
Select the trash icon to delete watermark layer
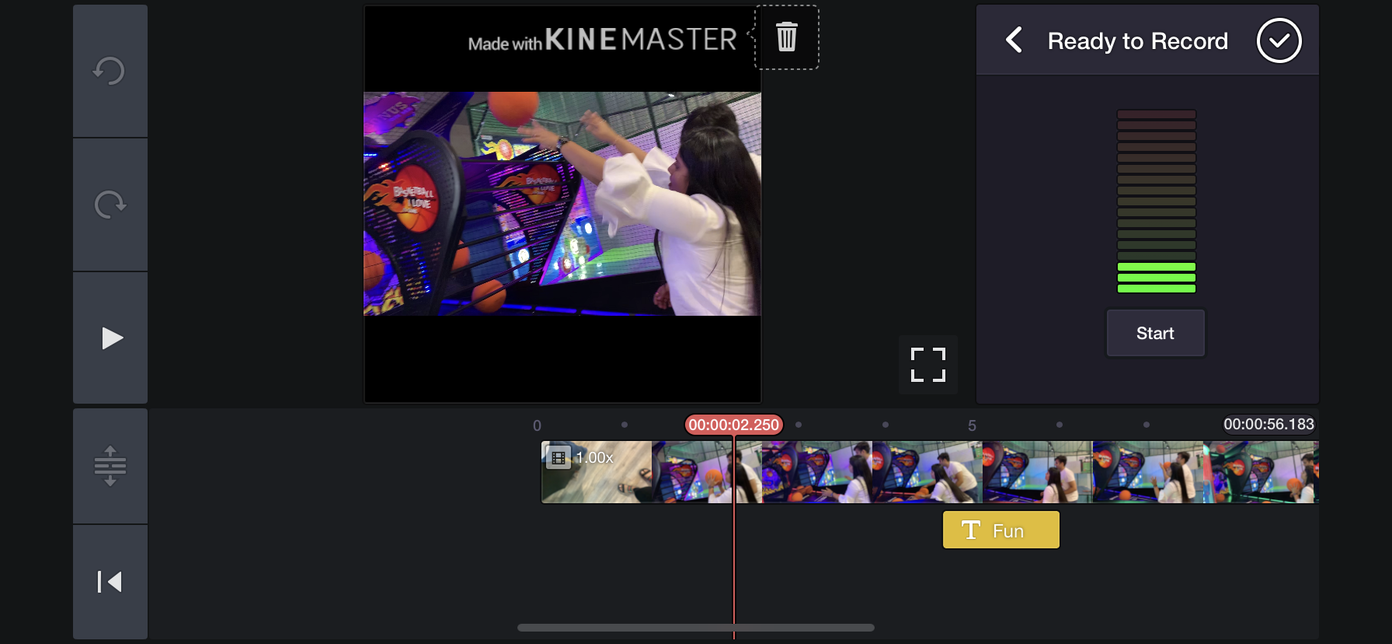coord(786,37)
